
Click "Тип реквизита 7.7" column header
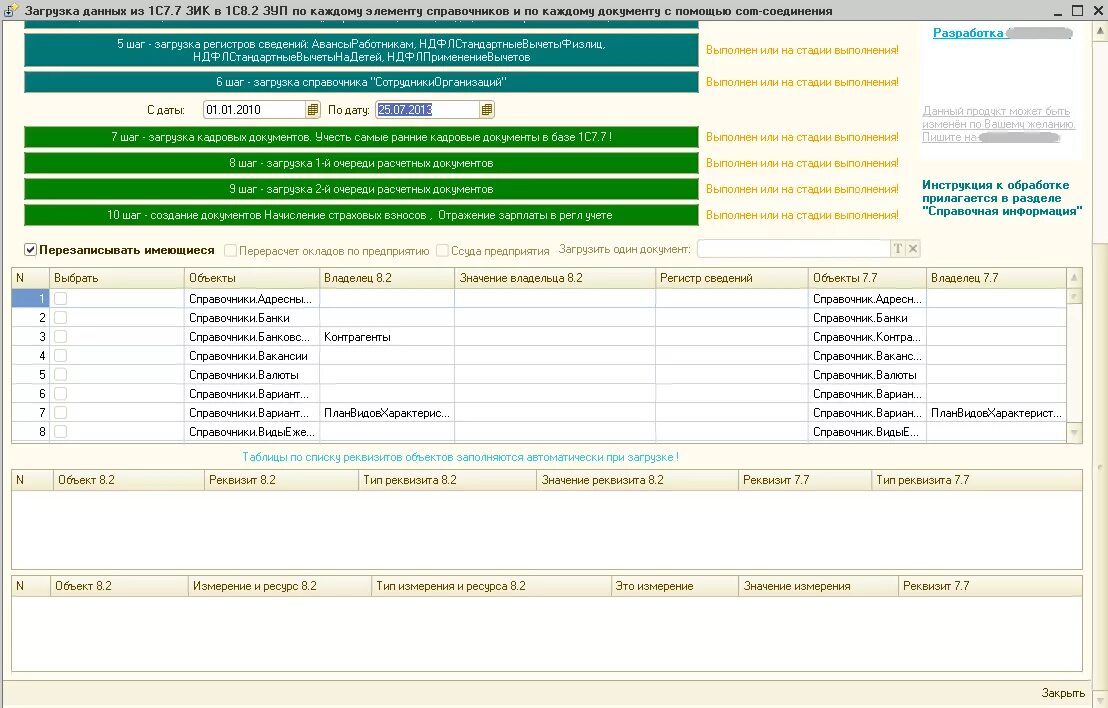(x=977, y=480)
